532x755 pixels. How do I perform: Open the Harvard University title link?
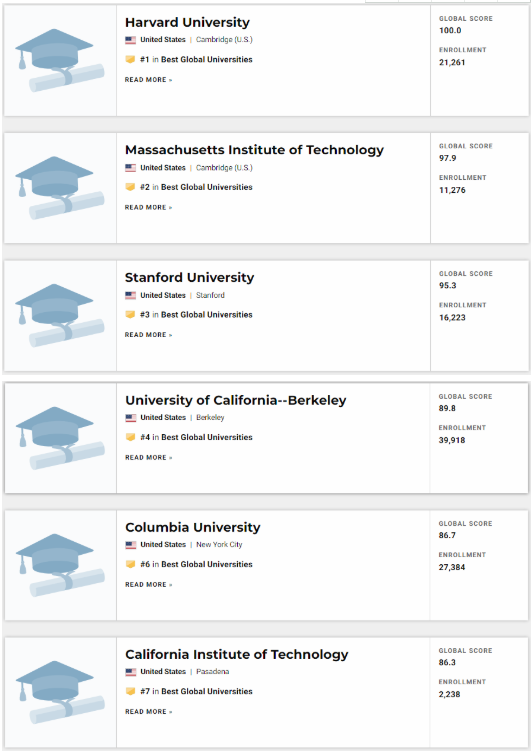point(187,23)
